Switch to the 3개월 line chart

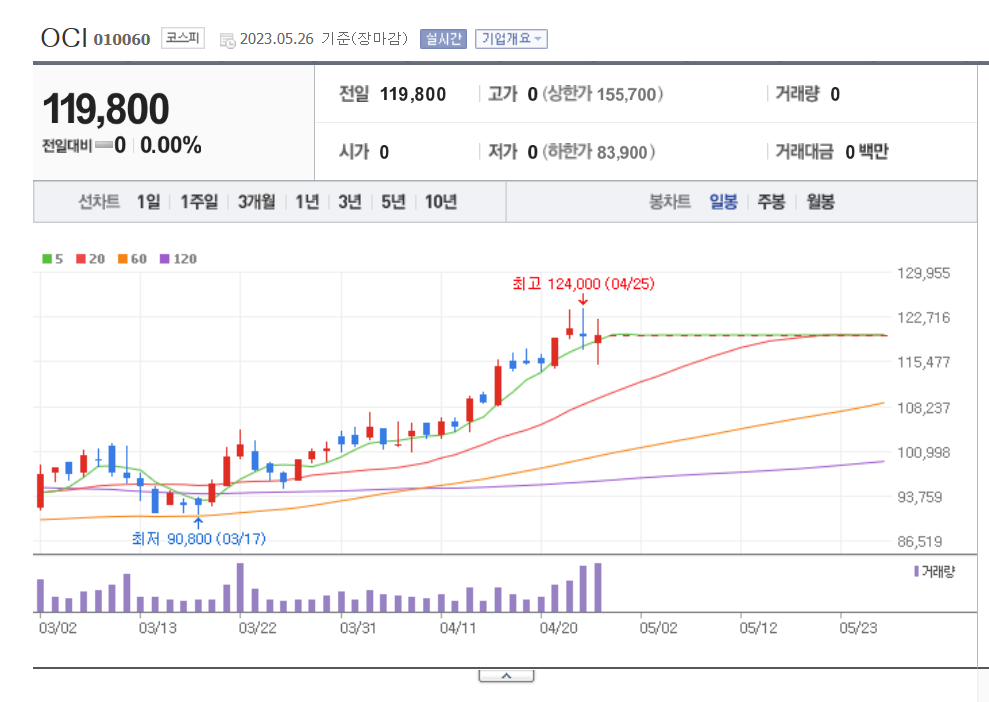(x=256, y=202)
